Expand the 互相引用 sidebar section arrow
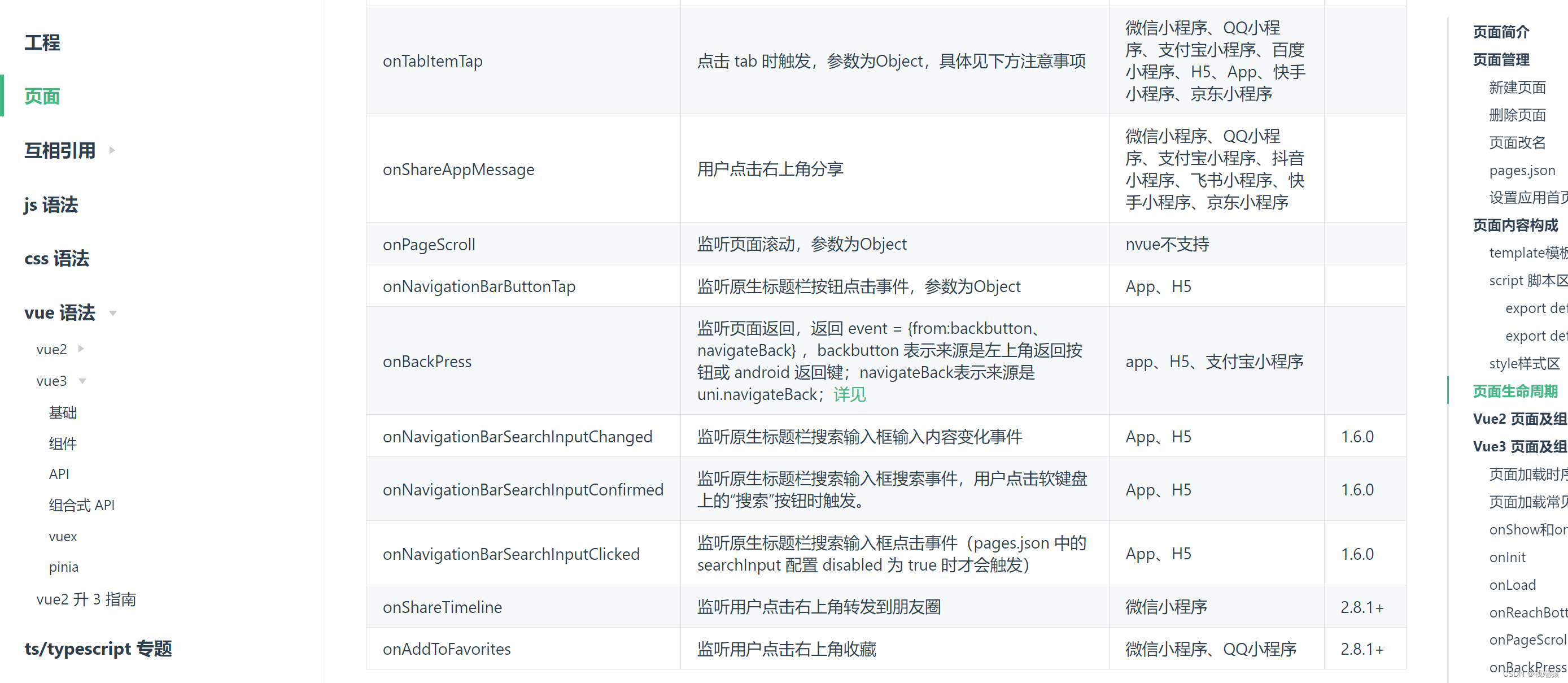Screen dimensions: 1568x683 coord(112,150)
